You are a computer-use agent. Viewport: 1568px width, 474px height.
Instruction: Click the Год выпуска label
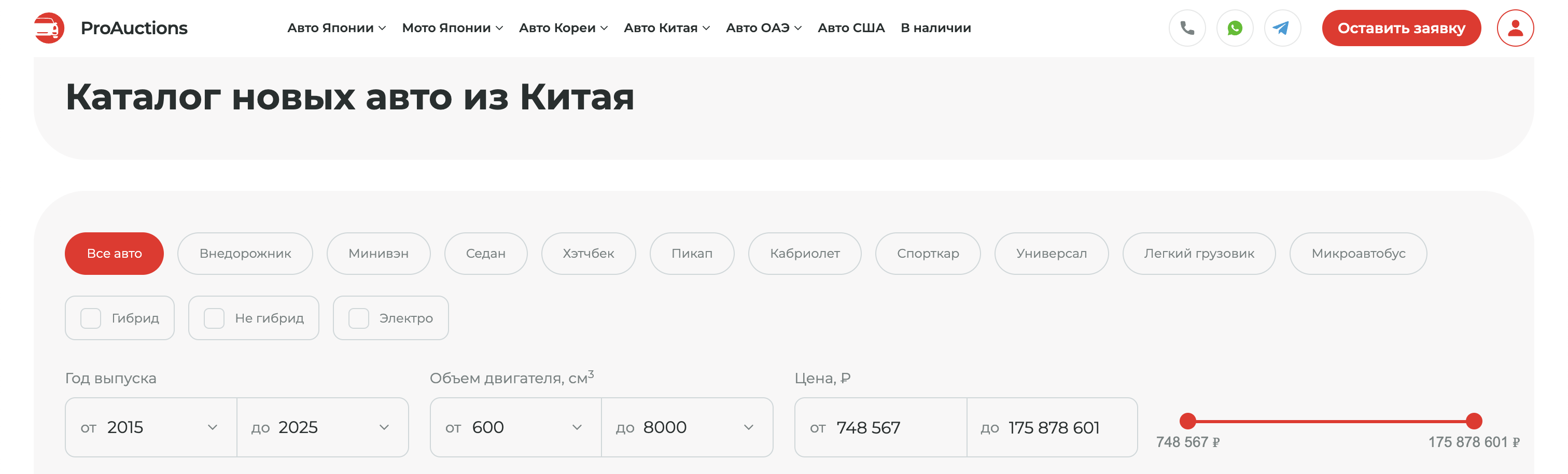pyautogui.click(x=111, y=379)
